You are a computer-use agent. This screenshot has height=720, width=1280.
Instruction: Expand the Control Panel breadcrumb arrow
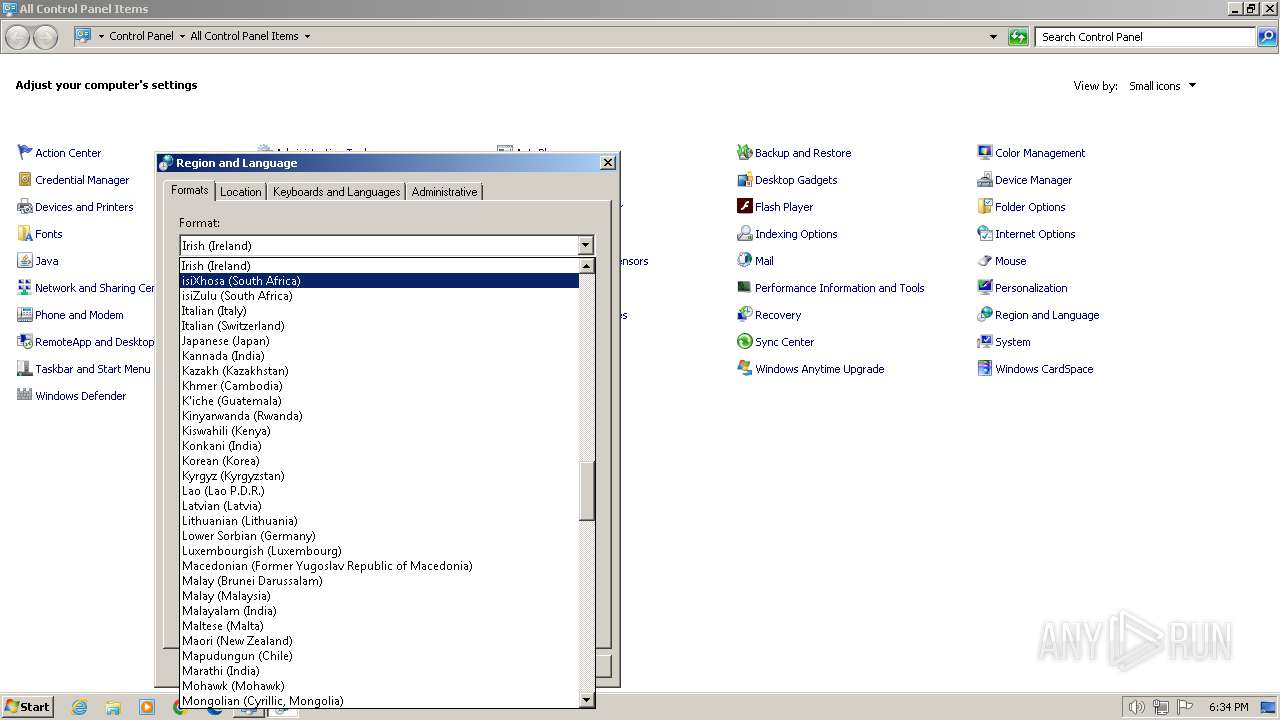coord(182,36)
